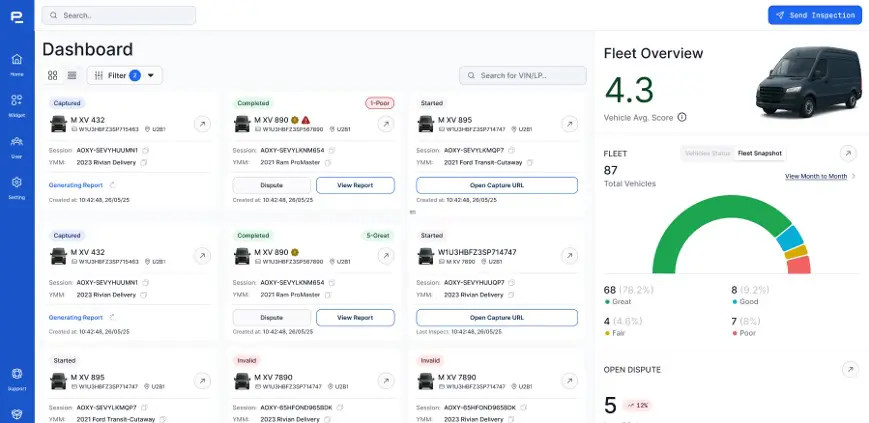Open the Captured M XV 432 card in the first row
The width and height of the screenshot is (869, 423).
[x=202, y=124]
